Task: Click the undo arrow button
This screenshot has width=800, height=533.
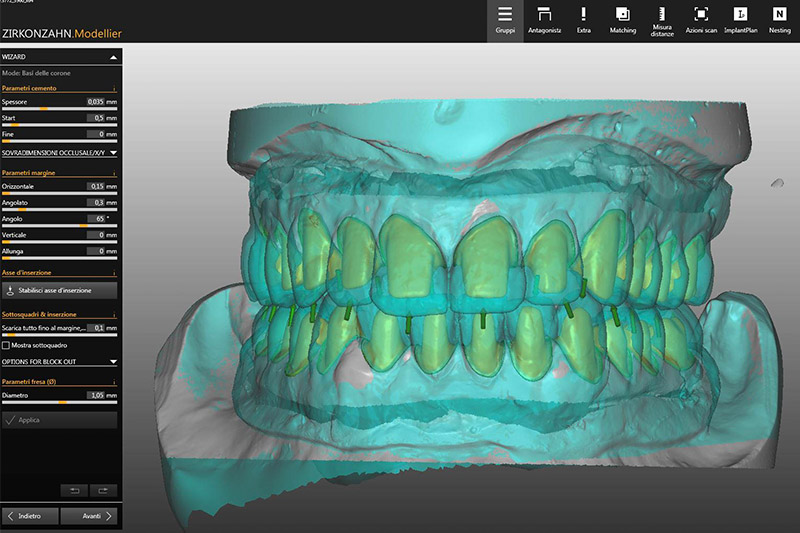Action: [x=74, y=490]
